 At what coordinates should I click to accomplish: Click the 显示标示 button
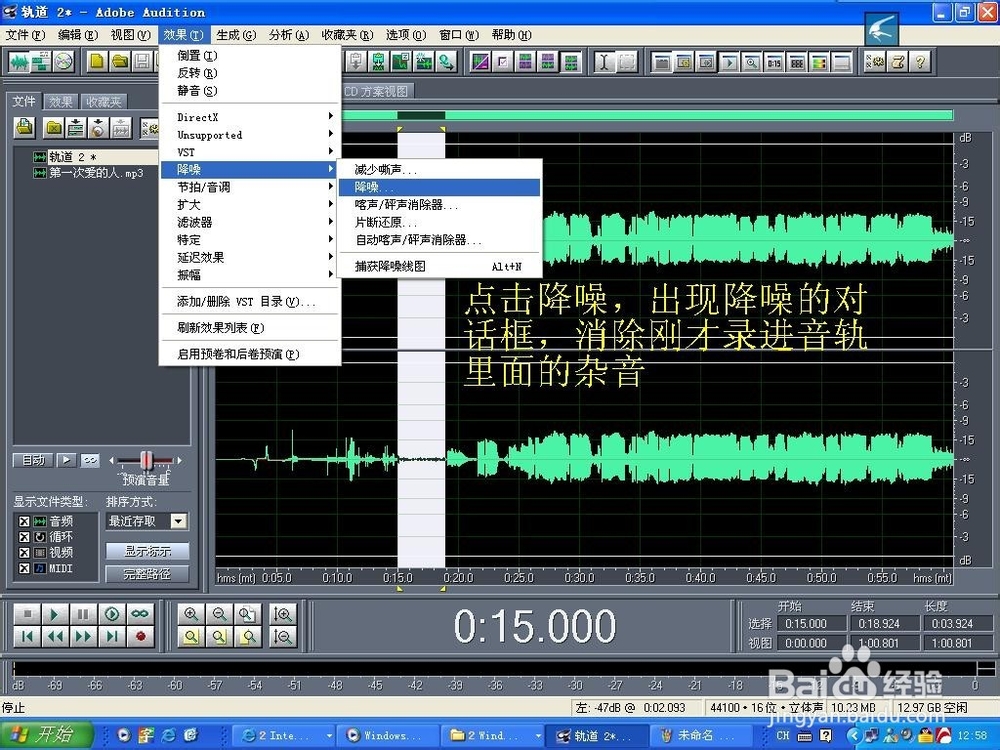(x=148, y=550)
